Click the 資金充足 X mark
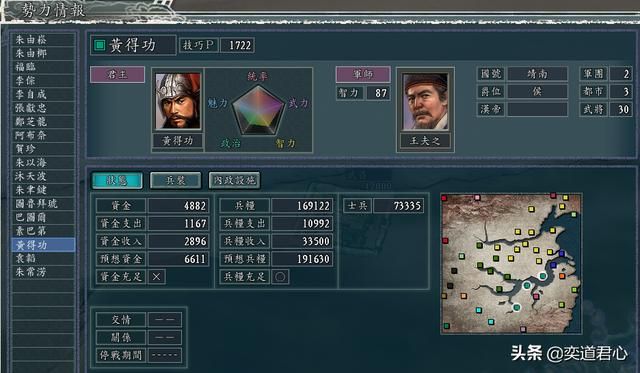 (x=157, y=277)
